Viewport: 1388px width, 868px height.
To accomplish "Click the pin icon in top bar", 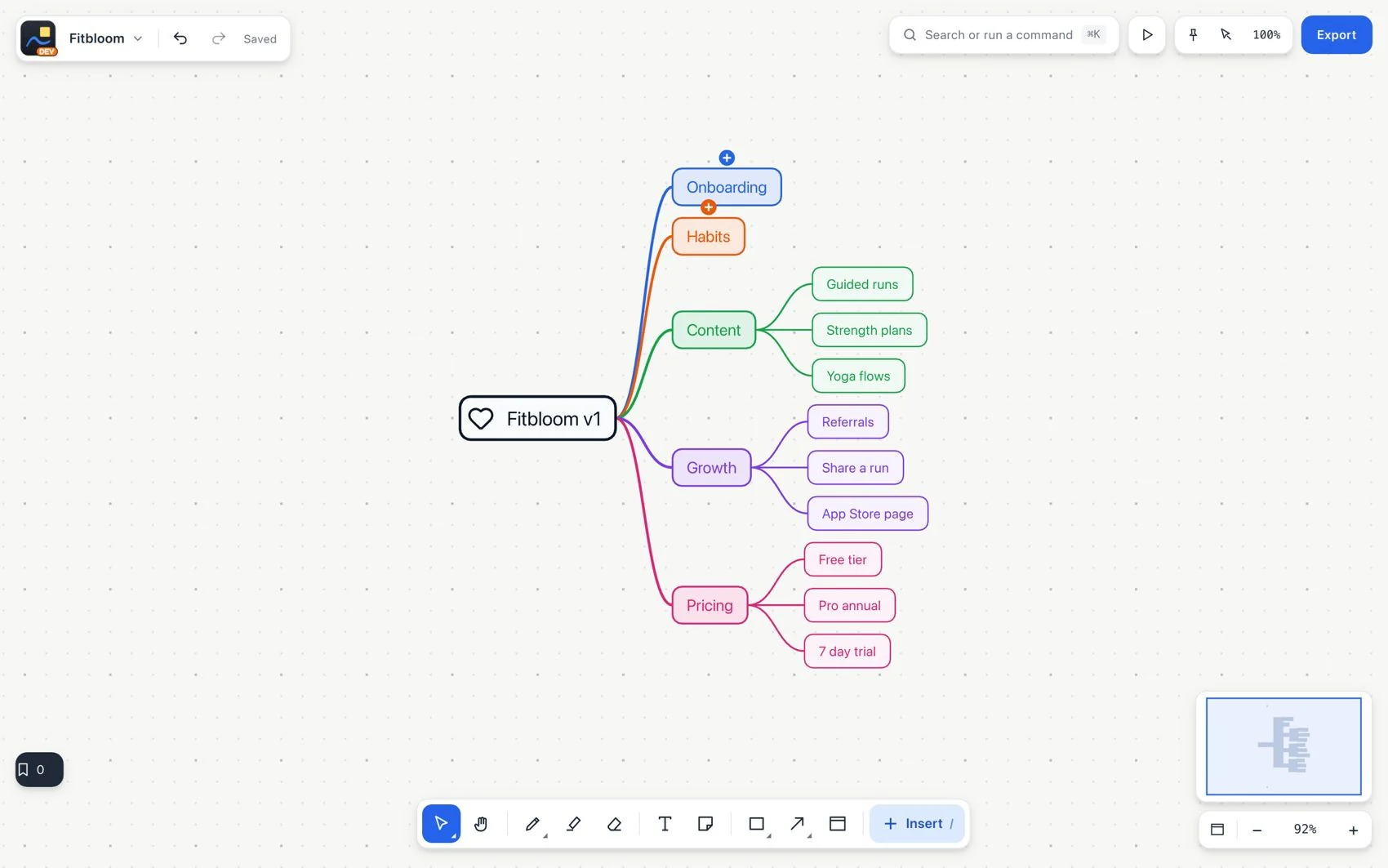I will pyautogui.click(x=1193, y=34).
